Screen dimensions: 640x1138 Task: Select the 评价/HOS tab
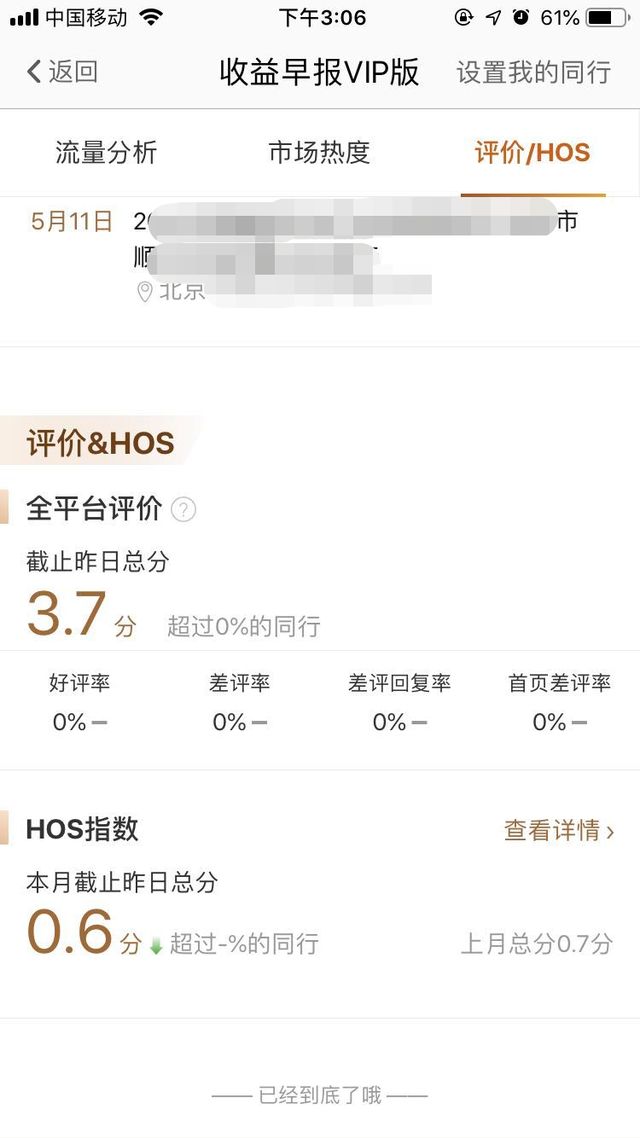point(533,153)
